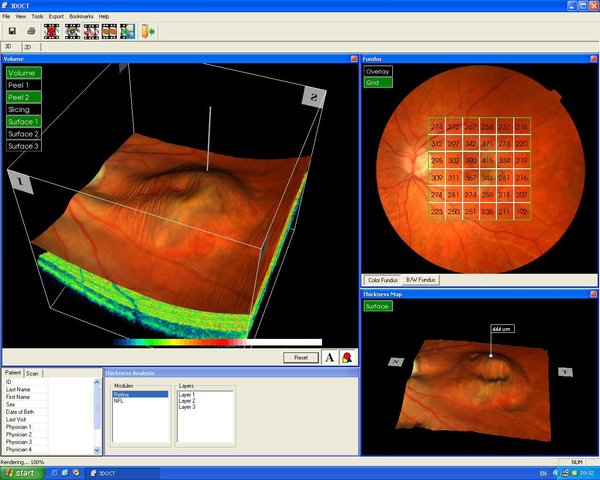Click the red figure filmstrip icon
The height and width of the screenshot is (480, 600).
click(x=52, y=31)
